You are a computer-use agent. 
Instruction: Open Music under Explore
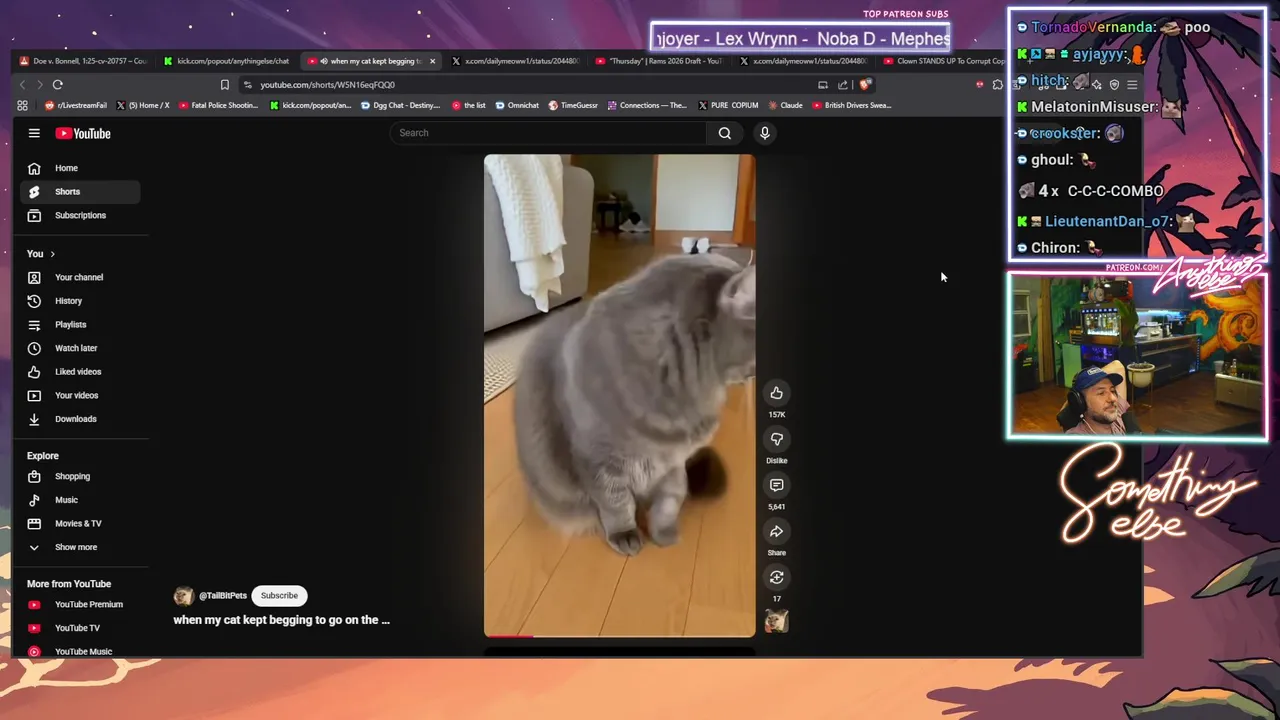coord(80,500)
